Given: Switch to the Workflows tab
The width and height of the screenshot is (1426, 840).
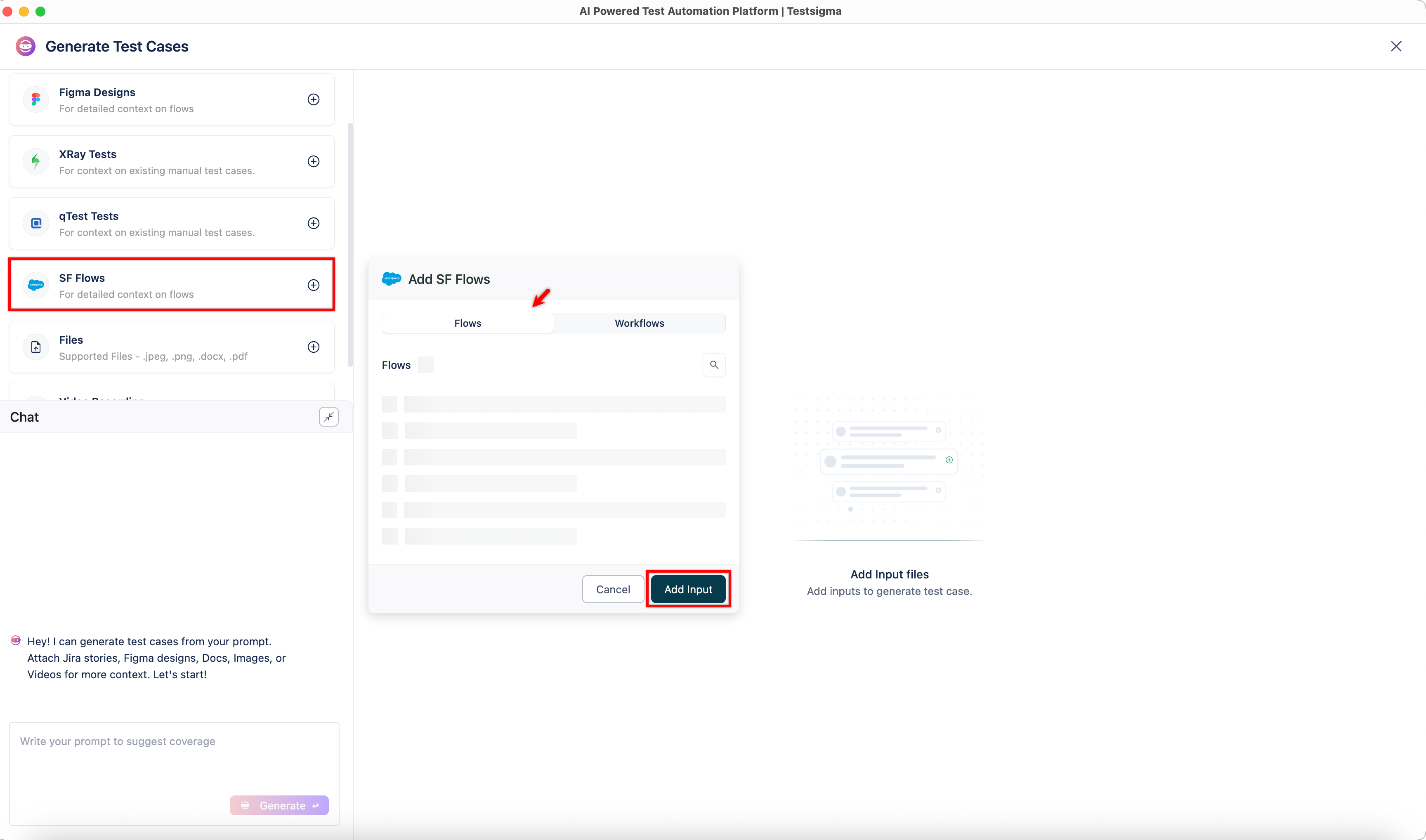Looking at the screenshot, I should pyautogui.click(x=639, y=323).
